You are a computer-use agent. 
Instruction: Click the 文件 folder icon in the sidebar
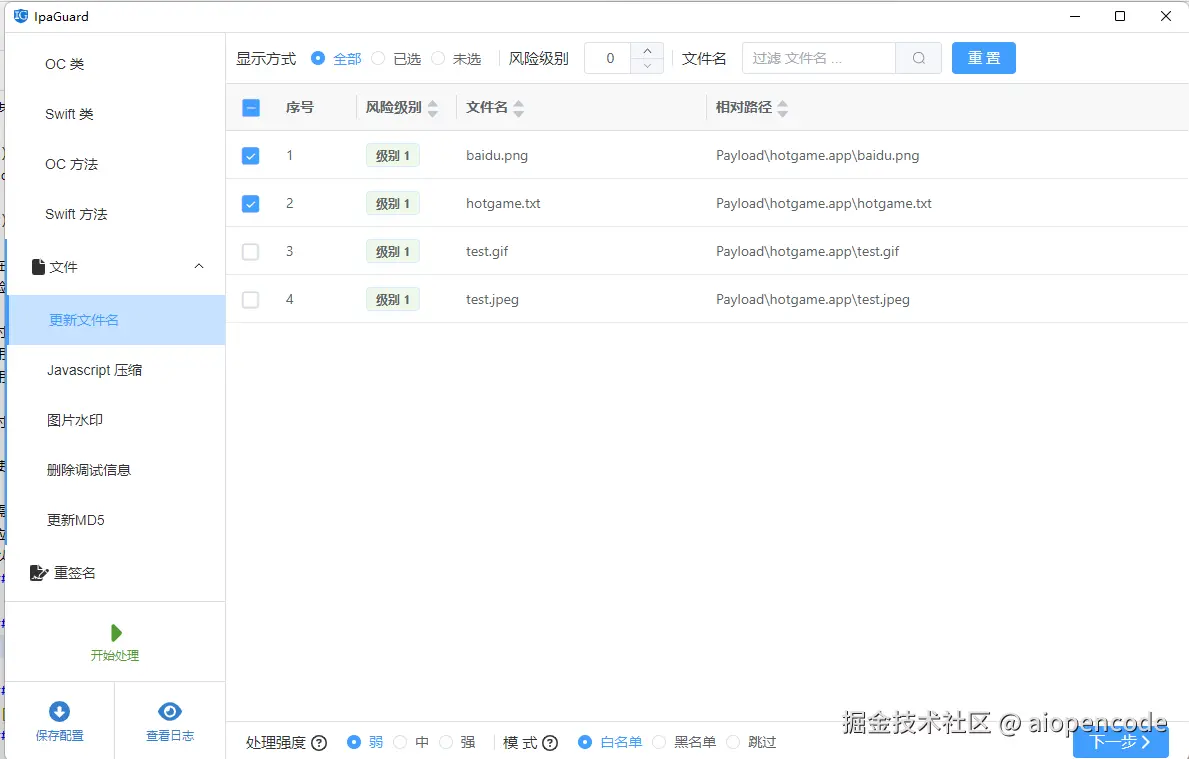[37, 266]
